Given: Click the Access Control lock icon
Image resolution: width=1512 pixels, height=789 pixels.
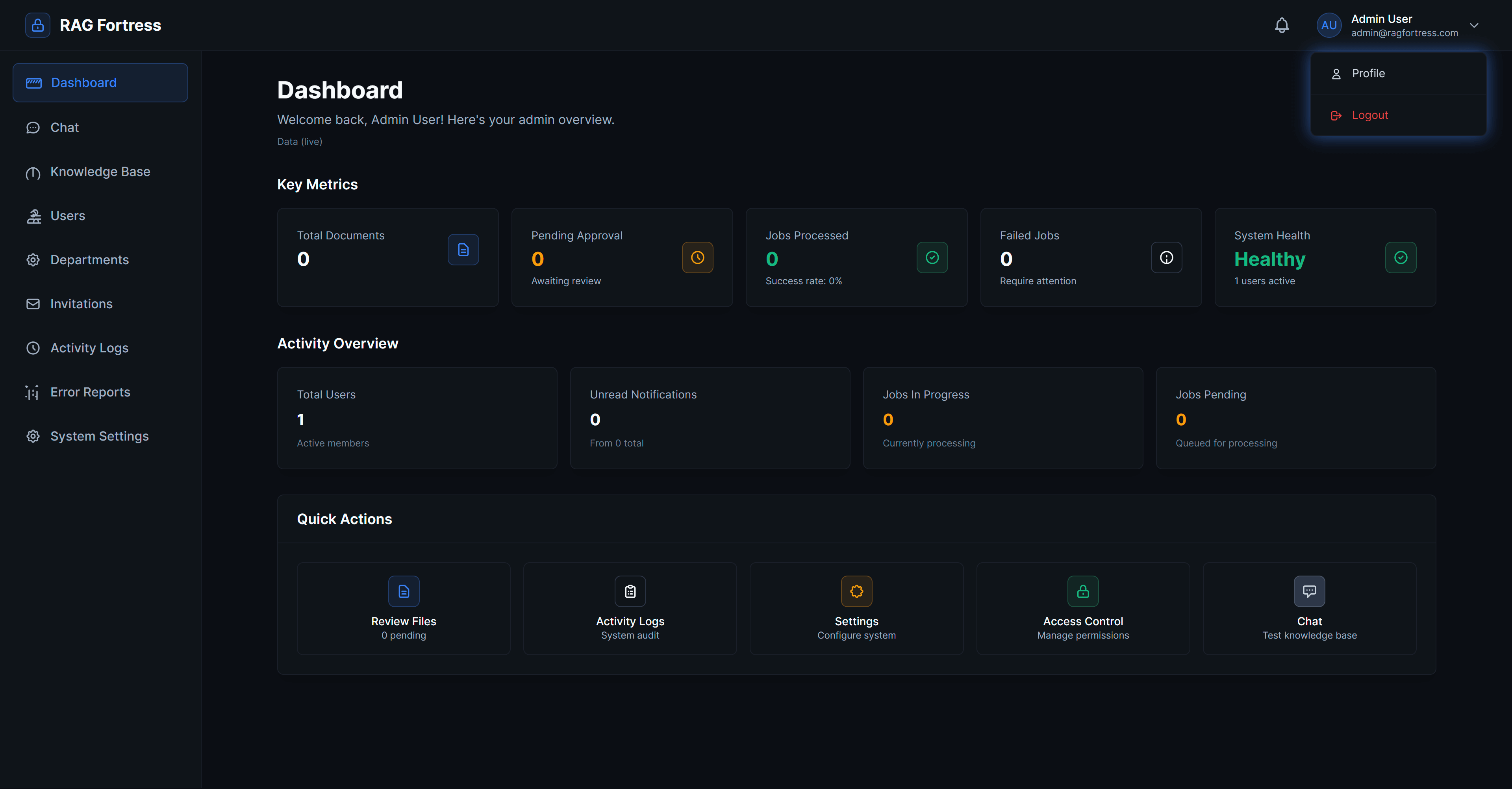Looking at the screenshot, I should click(1082, 591).
